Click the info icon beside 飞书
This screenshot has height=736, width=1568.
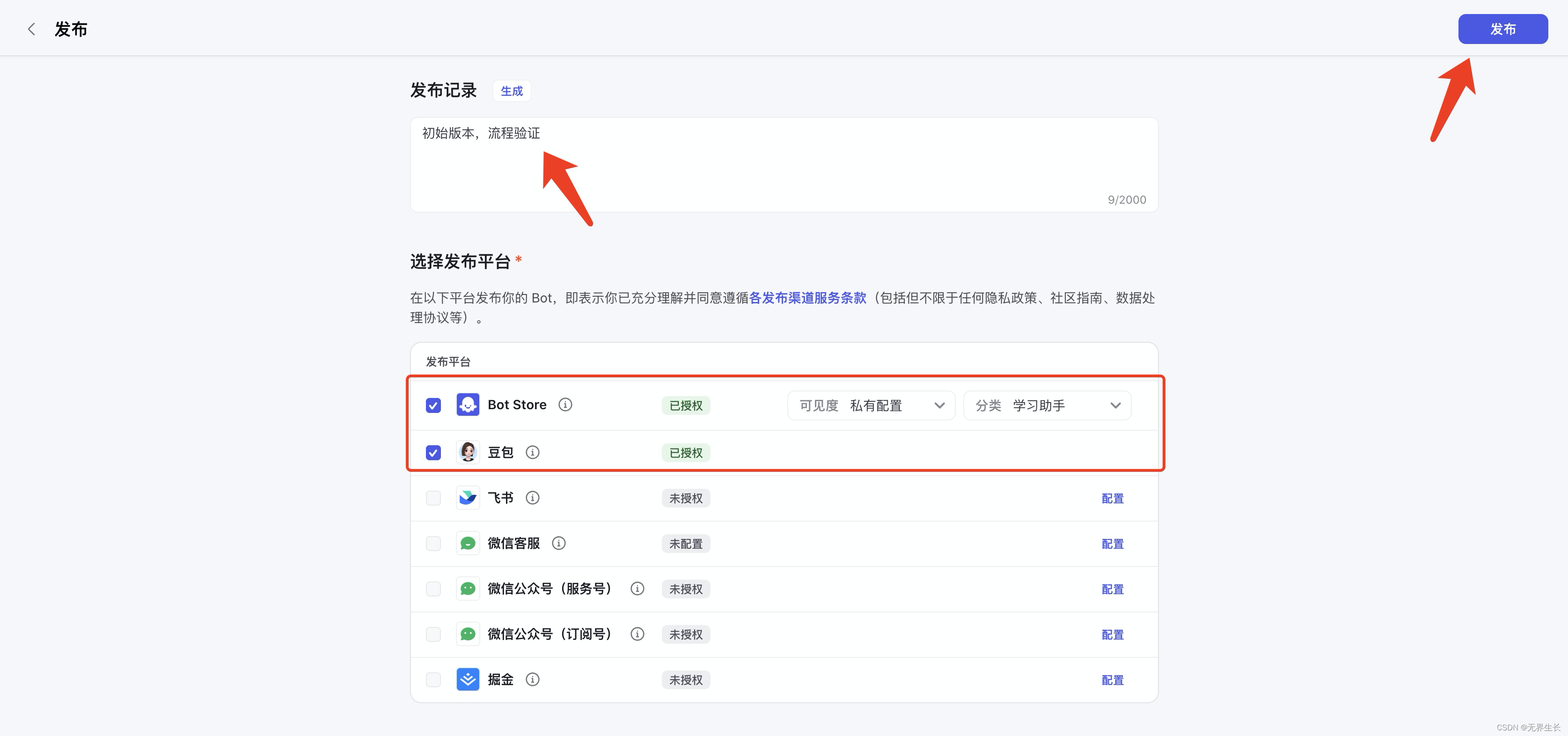[532, 498]
